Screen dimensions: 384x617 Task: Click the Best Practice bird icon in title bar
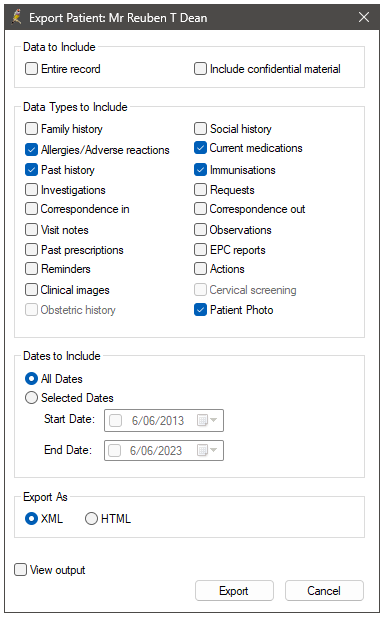(x=17, y=17)
